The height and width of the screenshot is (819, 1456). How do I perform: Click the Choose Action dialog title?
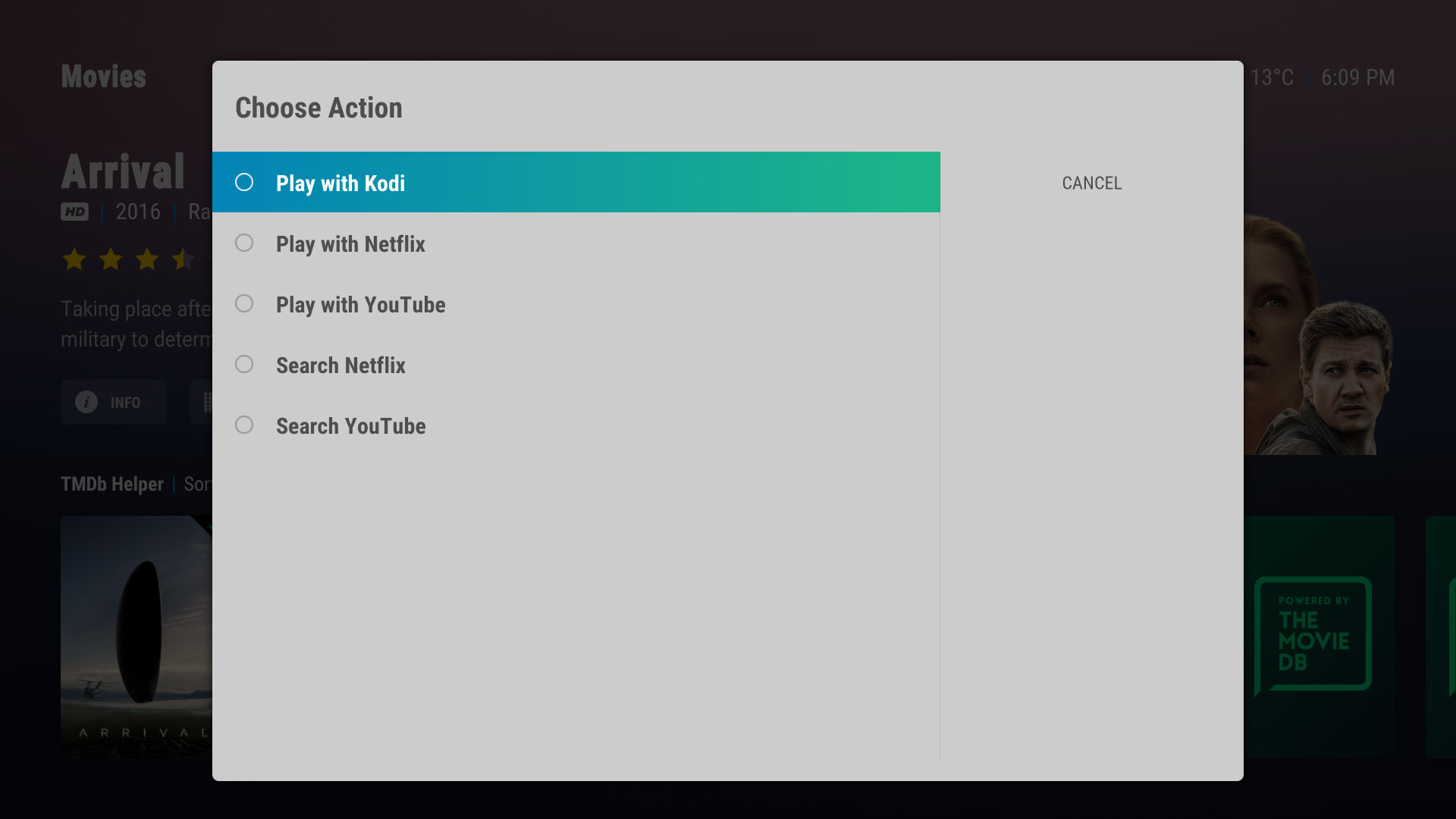pyautogui.click(x=318, y=108)
